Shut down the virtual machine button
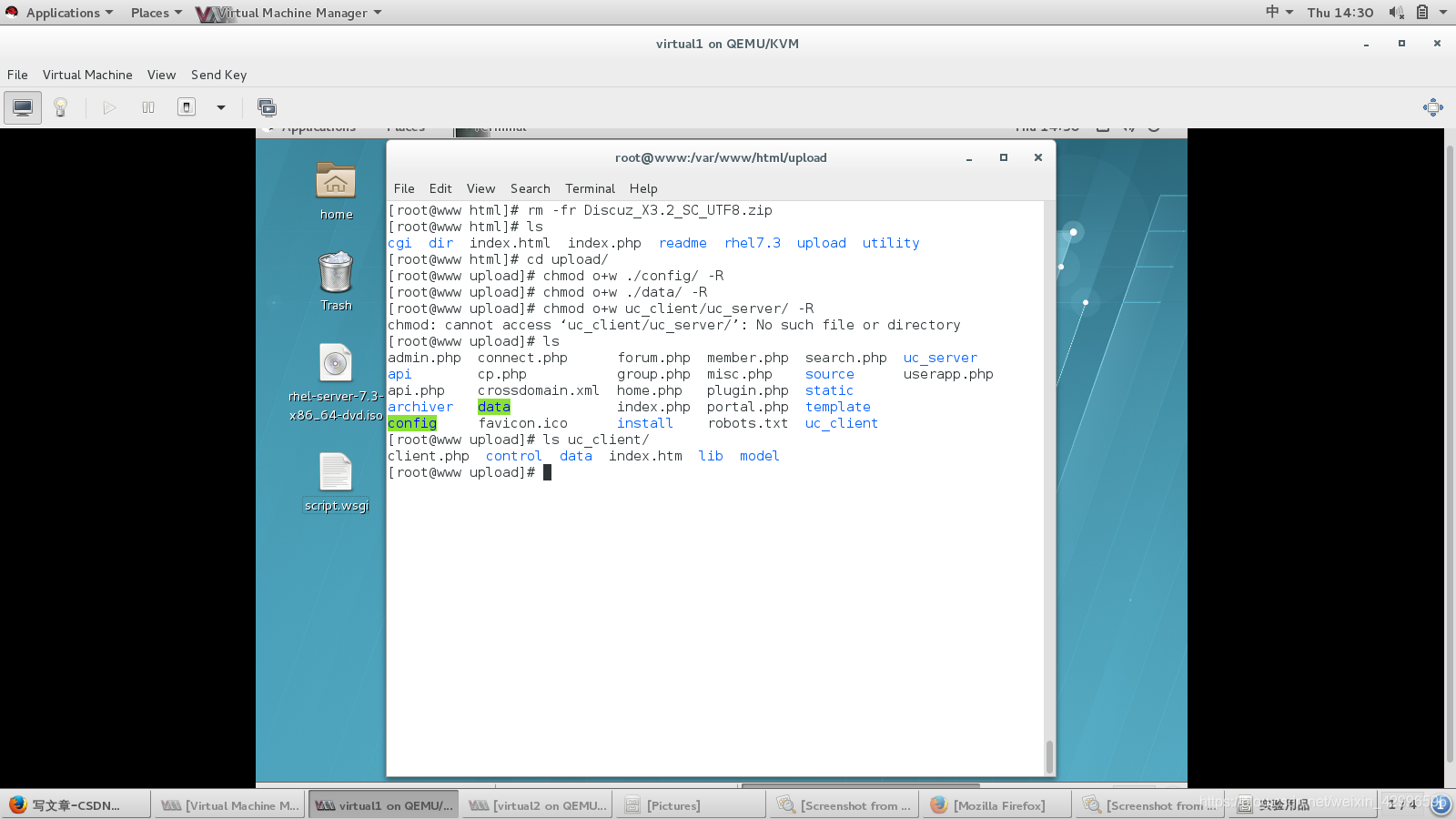1456x819 pixels. point(187,107)
